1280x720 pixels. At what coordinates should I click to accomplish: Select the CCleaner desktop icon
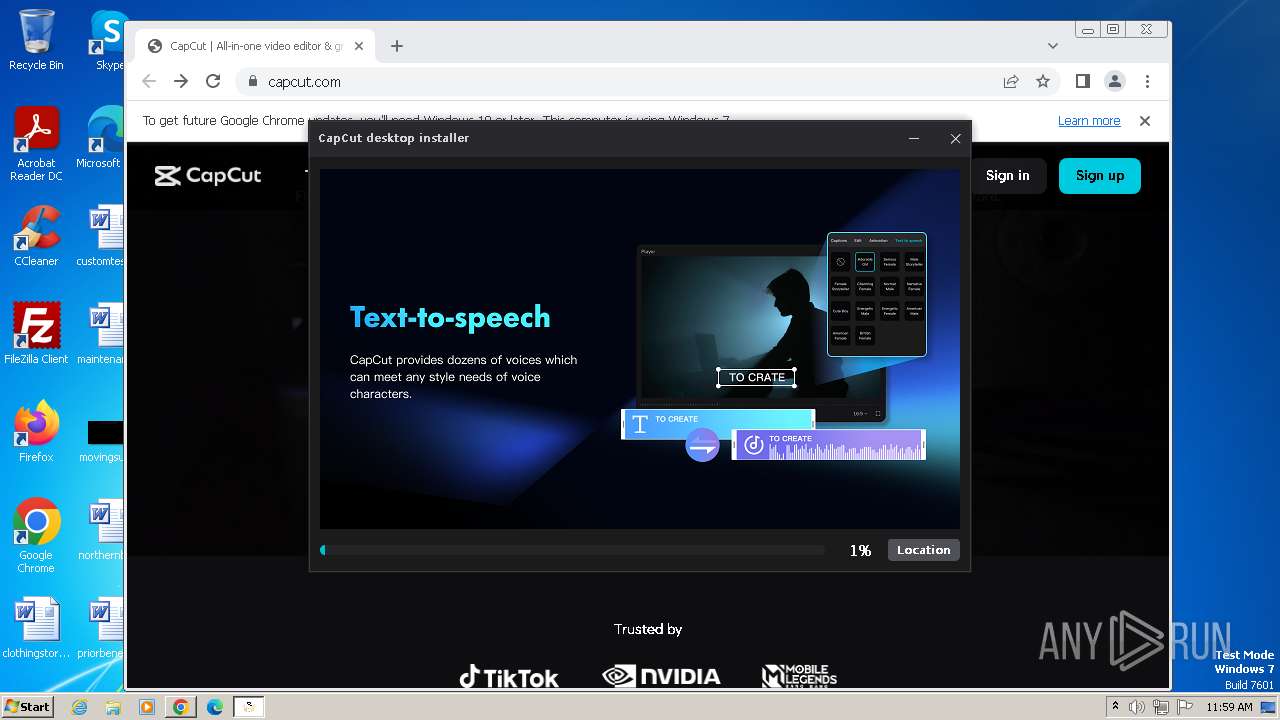[x=36, y=236]
